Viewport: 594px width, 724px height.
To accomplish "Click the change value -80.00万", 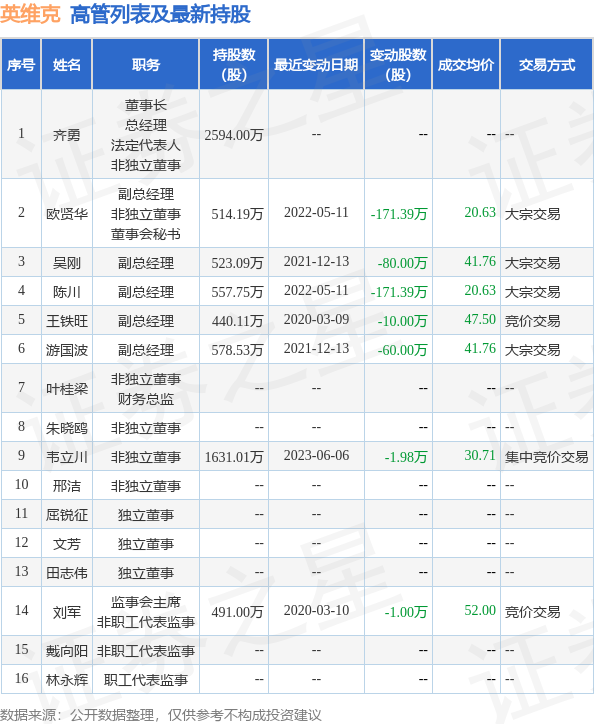I will click(402, 263).
